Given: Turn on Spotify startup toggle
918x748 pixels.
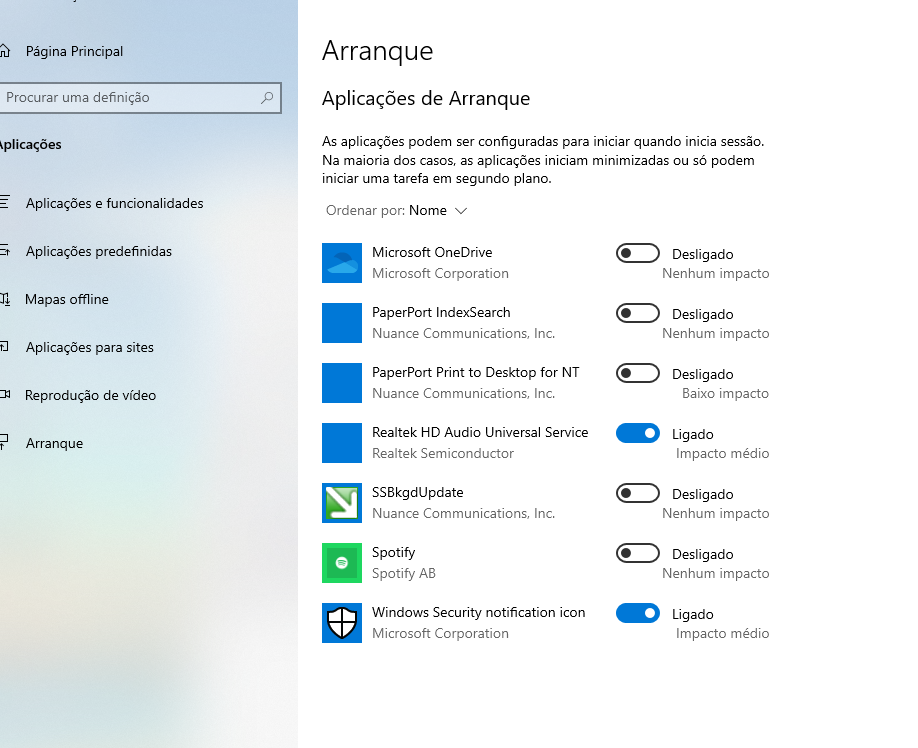Looking at the screenshot, I should (637, 554).
